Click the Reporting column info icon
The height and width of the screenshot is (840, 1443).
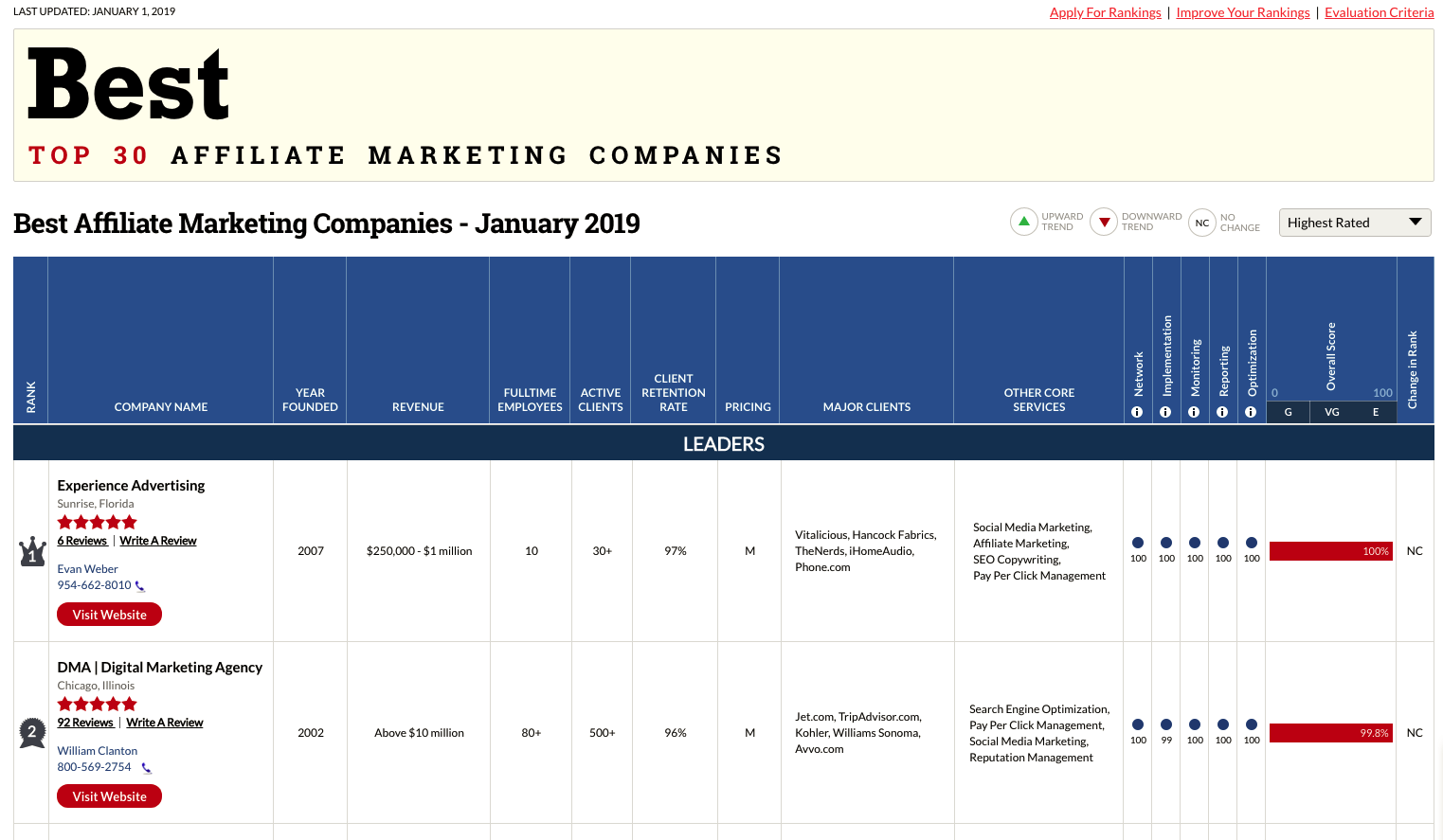(x=1222, y=412)
